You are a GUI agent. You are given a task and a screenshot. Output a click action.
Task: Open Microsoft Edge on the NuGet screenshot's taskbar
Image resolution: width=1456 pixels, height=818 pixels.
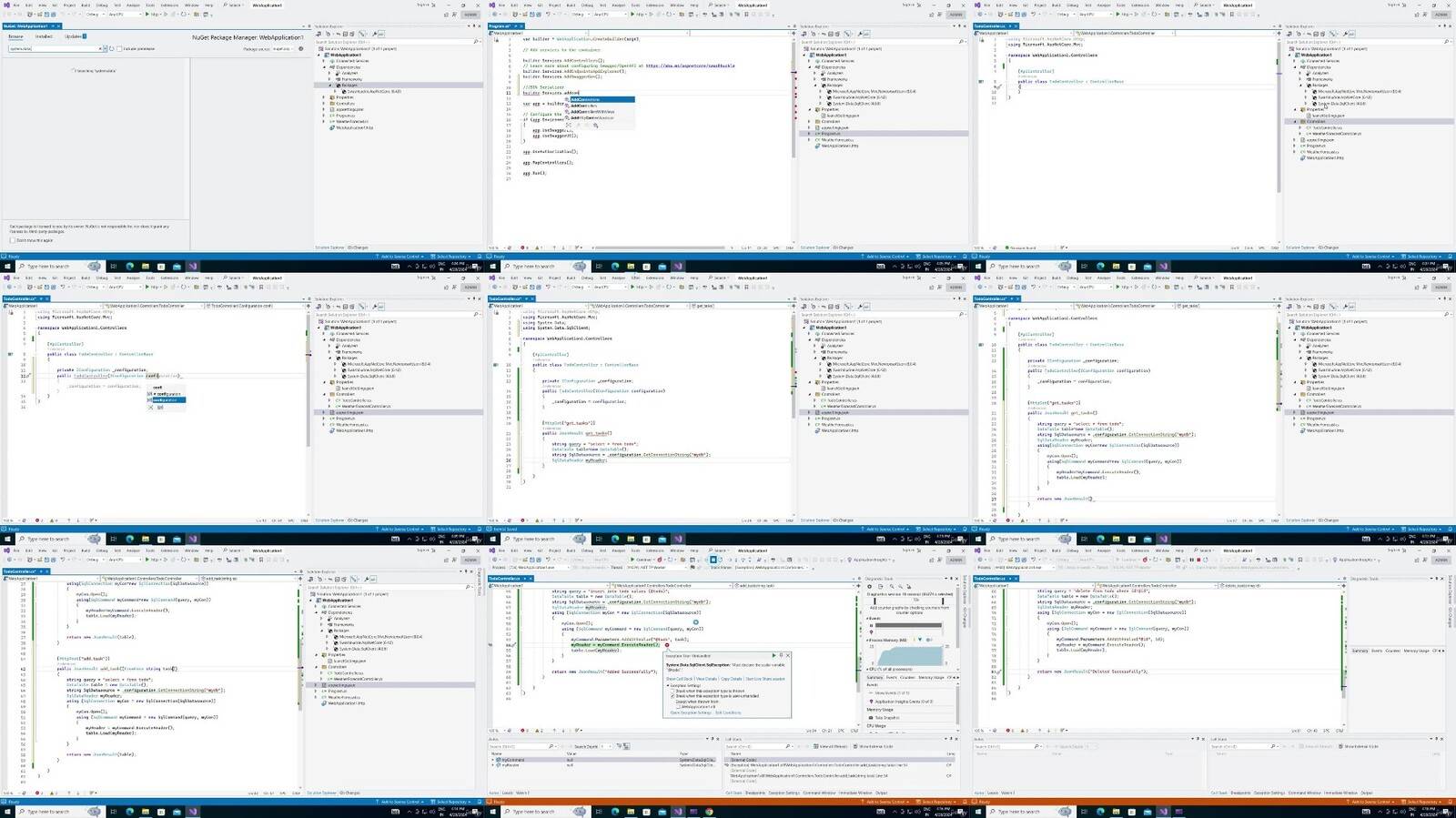tap(130, 267)
